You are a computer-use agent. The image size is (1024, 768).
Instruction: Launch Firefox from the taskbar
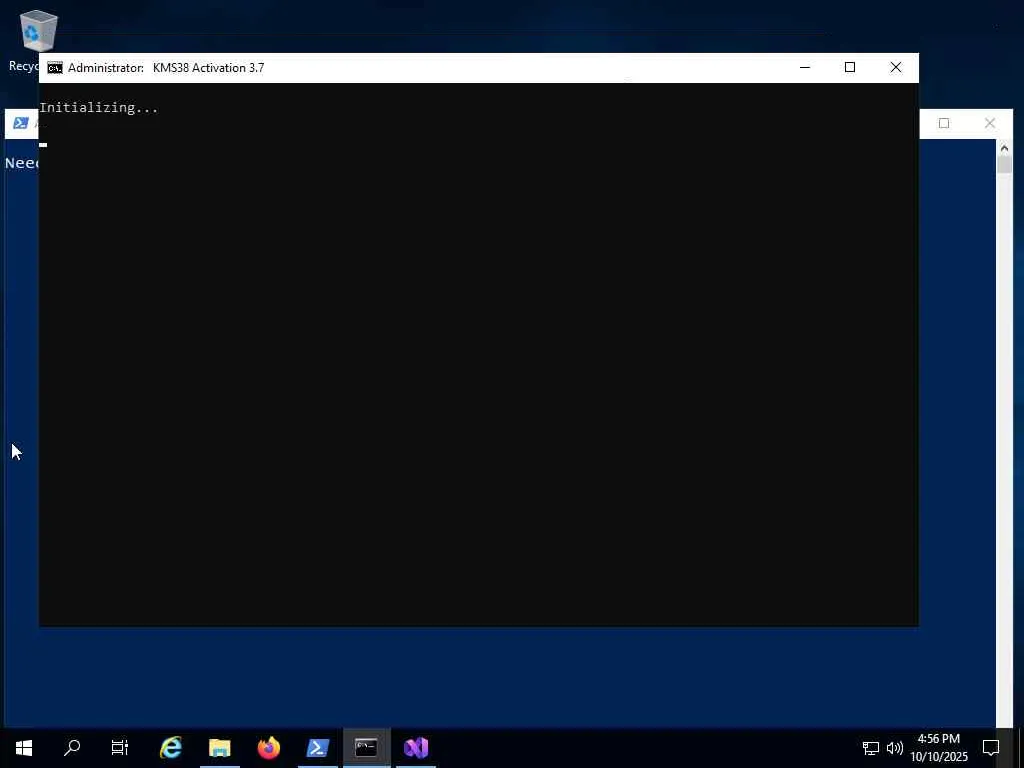pyautogui.click(x=268, y=748)
